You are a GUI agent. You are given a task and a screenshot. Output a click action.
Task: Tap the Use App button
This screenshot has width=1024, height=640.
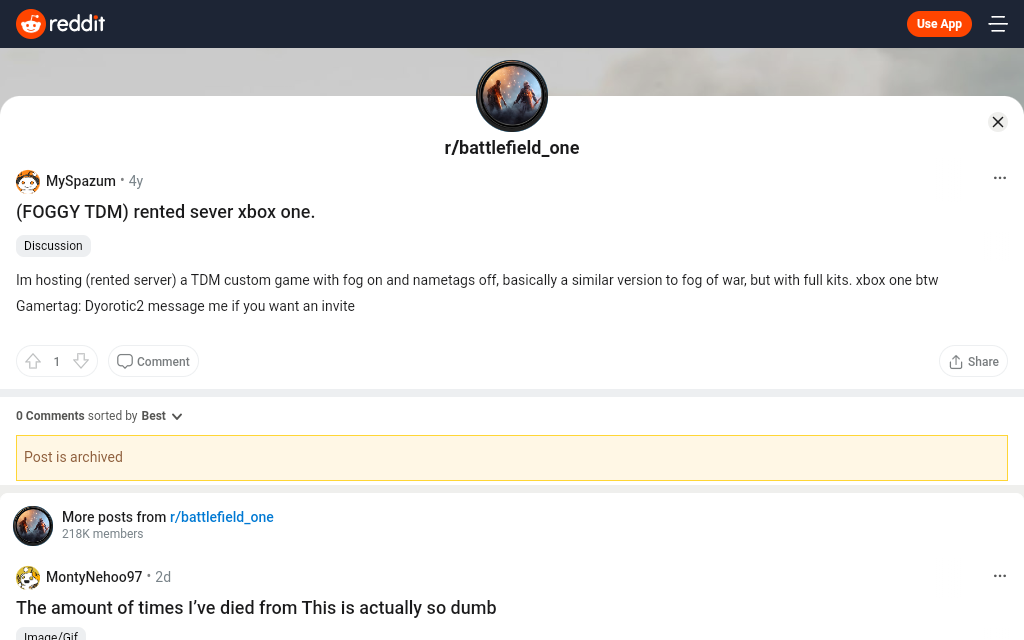coord(938,24)
